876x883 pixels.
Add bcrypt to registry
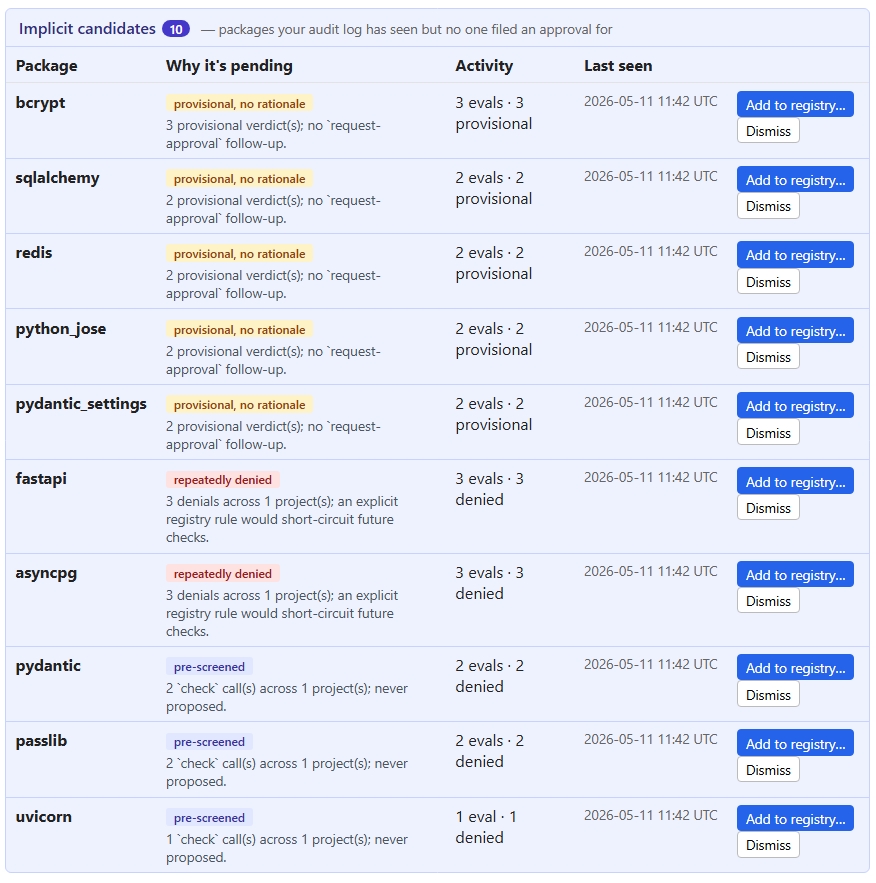[795, 104]
